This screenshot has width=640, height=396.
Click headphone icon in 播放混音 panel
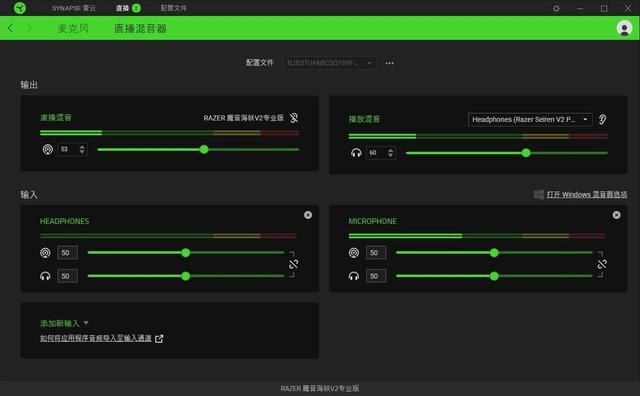tap(356, 153)
